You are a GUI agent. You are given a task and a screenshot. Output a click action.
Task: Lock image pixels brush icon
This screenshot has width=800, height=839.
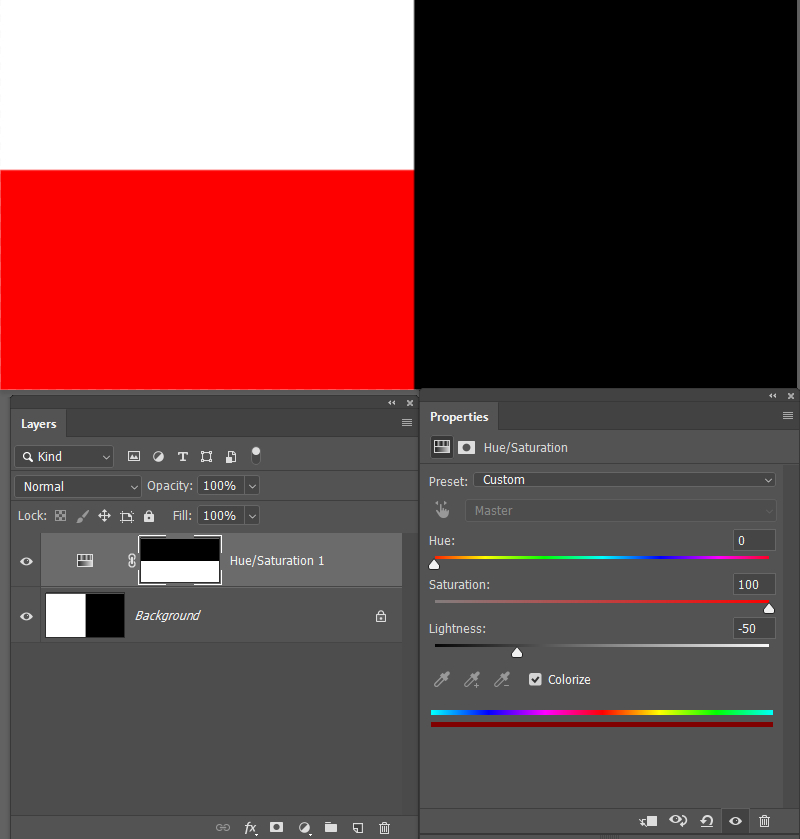[x=82, y=516]
